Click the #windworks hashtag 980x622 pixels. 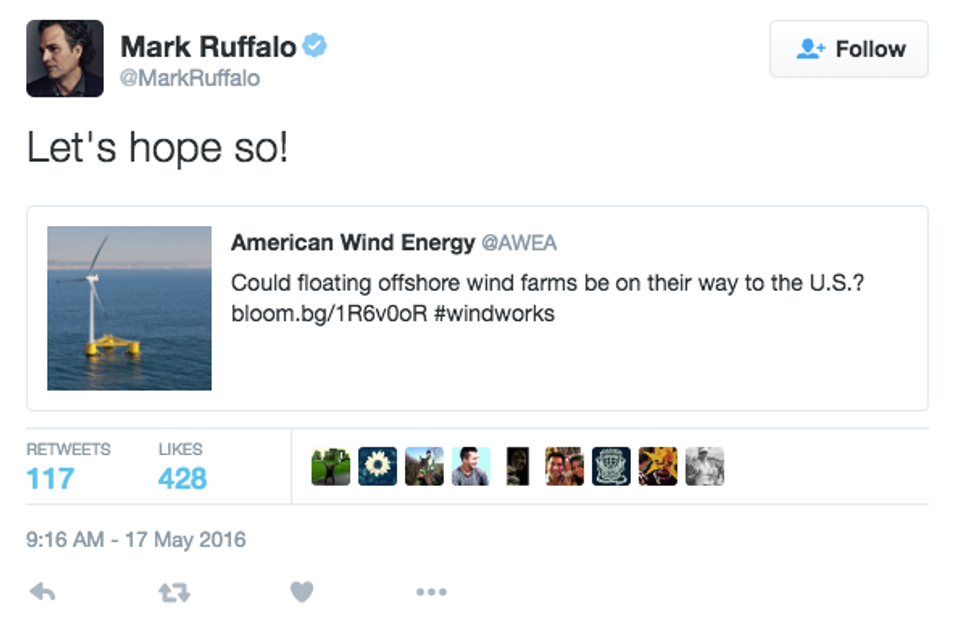pos(494,314)
